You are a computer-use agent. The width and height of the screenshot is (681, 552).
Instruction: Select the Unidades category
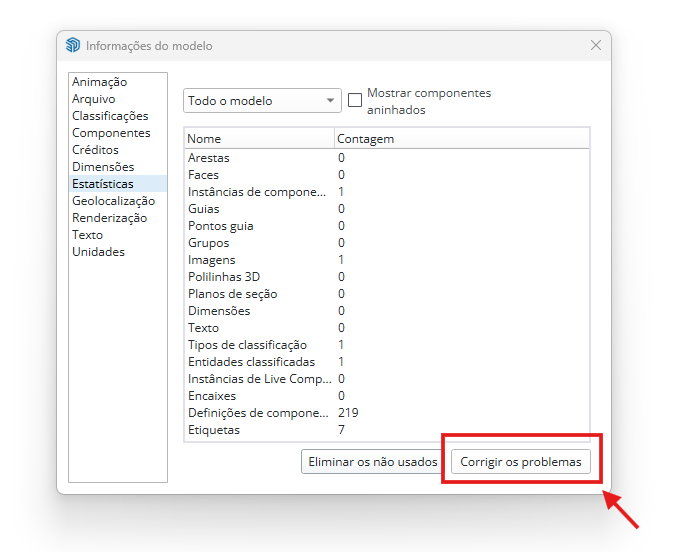(x=98, y=252)
